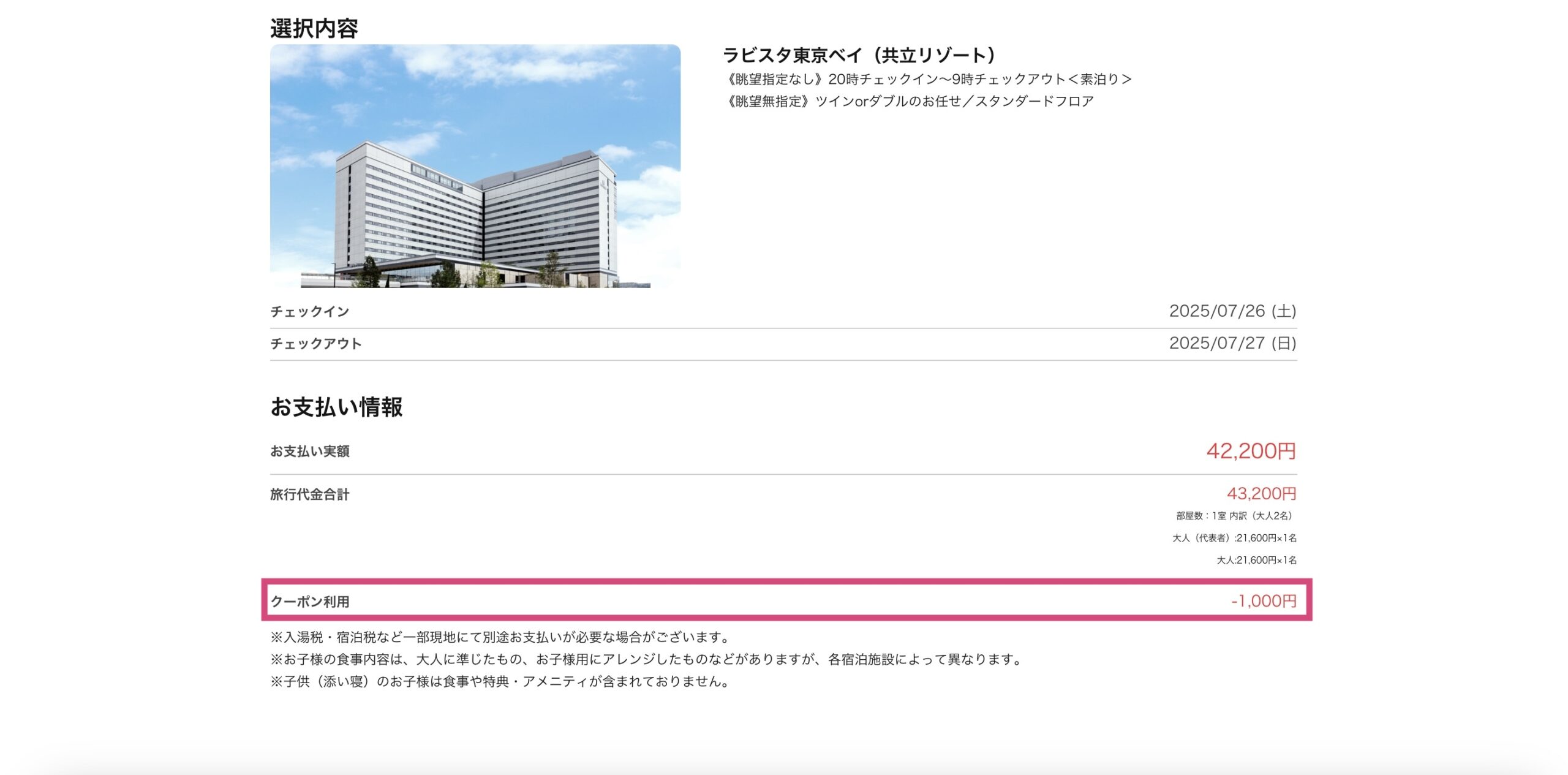Click the note about お子様の食事内容

647,659
